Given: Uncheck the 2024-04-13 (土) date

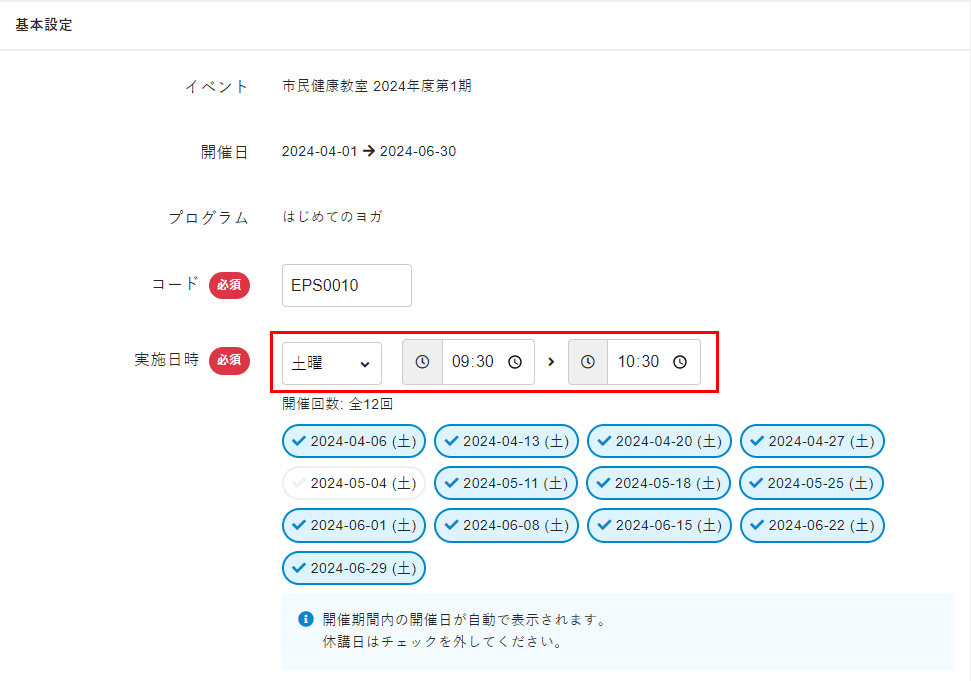Looking at the screenshot, I should (506, 441).
